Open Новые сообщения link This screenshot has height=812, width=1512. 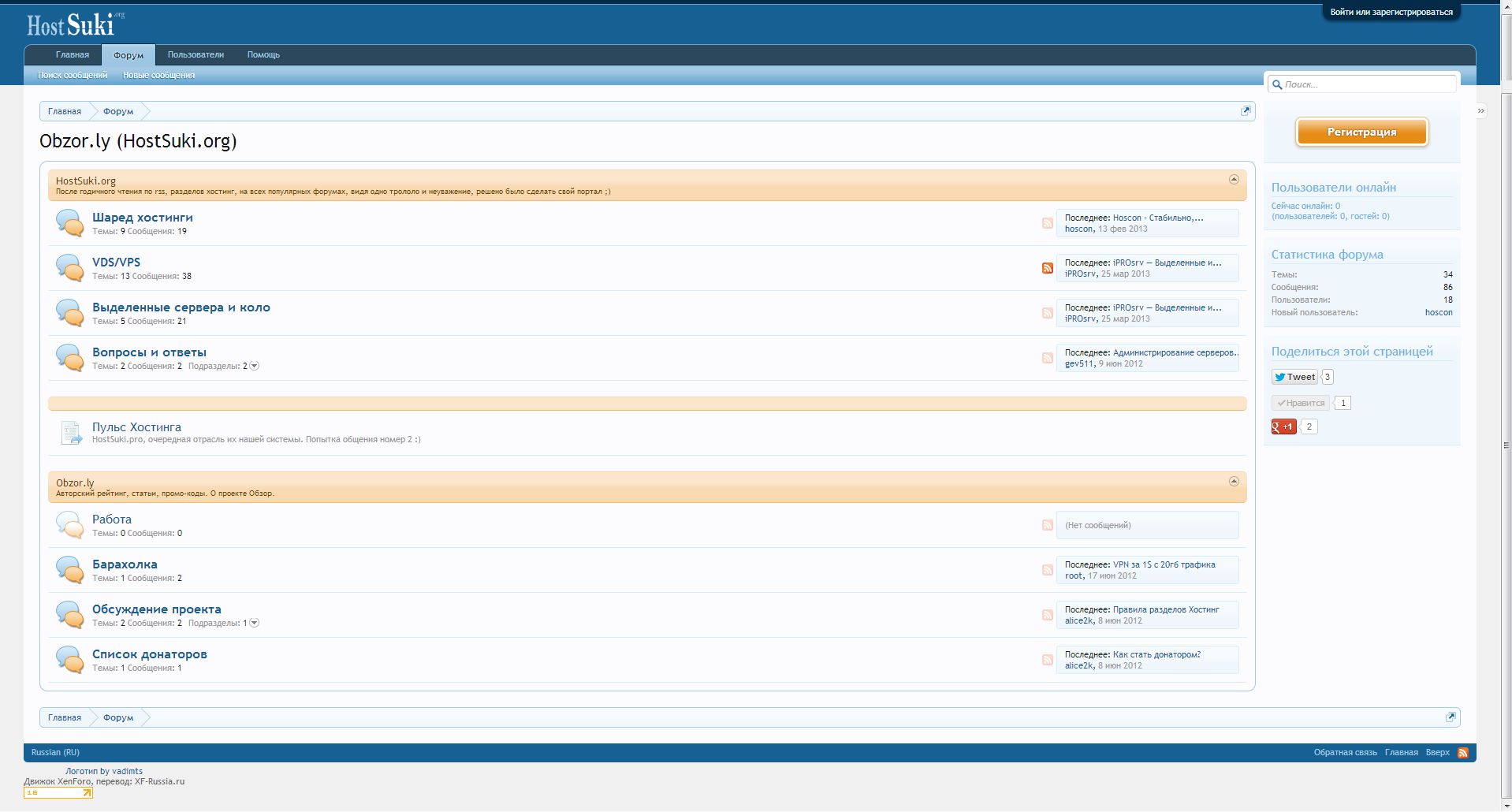pos(158,76)
